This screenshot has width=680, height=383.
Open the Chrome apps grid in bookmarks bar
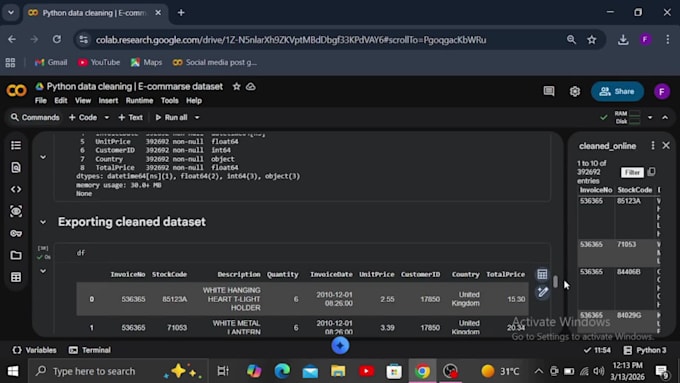pos(10,63)
